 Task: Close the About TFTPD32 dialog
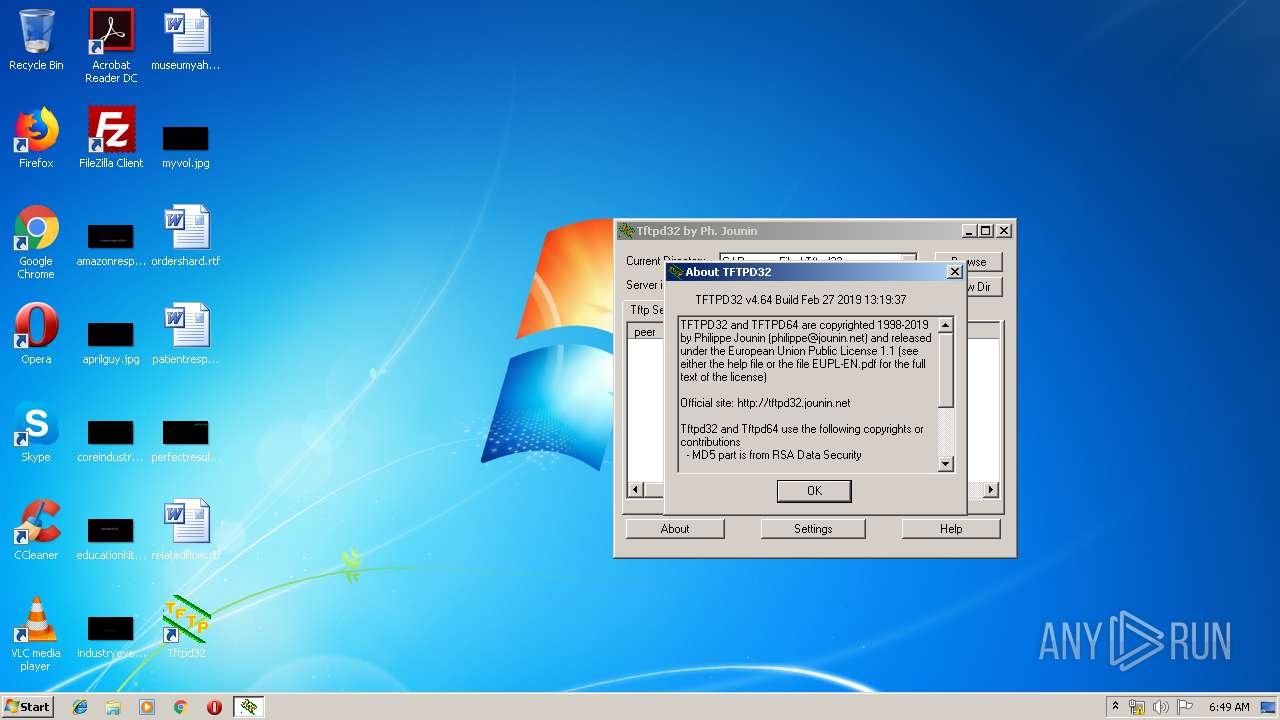[x=954, y=272]
